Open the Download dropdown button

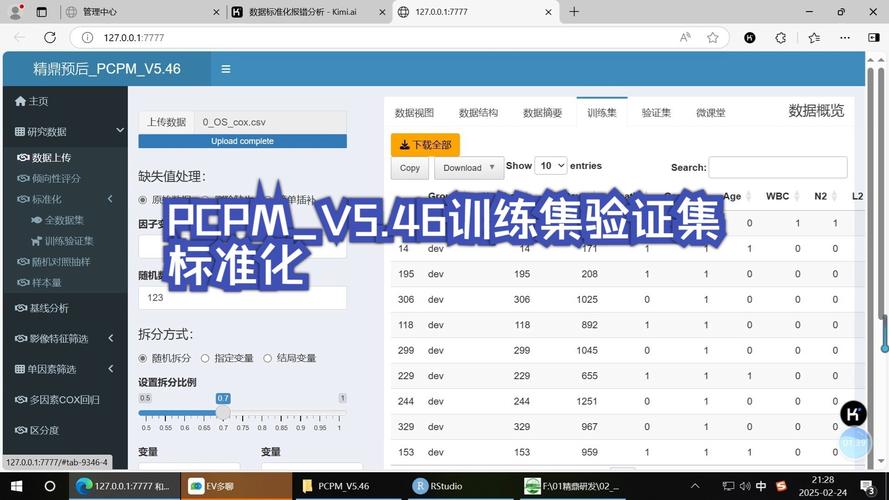tap(469, 168)
